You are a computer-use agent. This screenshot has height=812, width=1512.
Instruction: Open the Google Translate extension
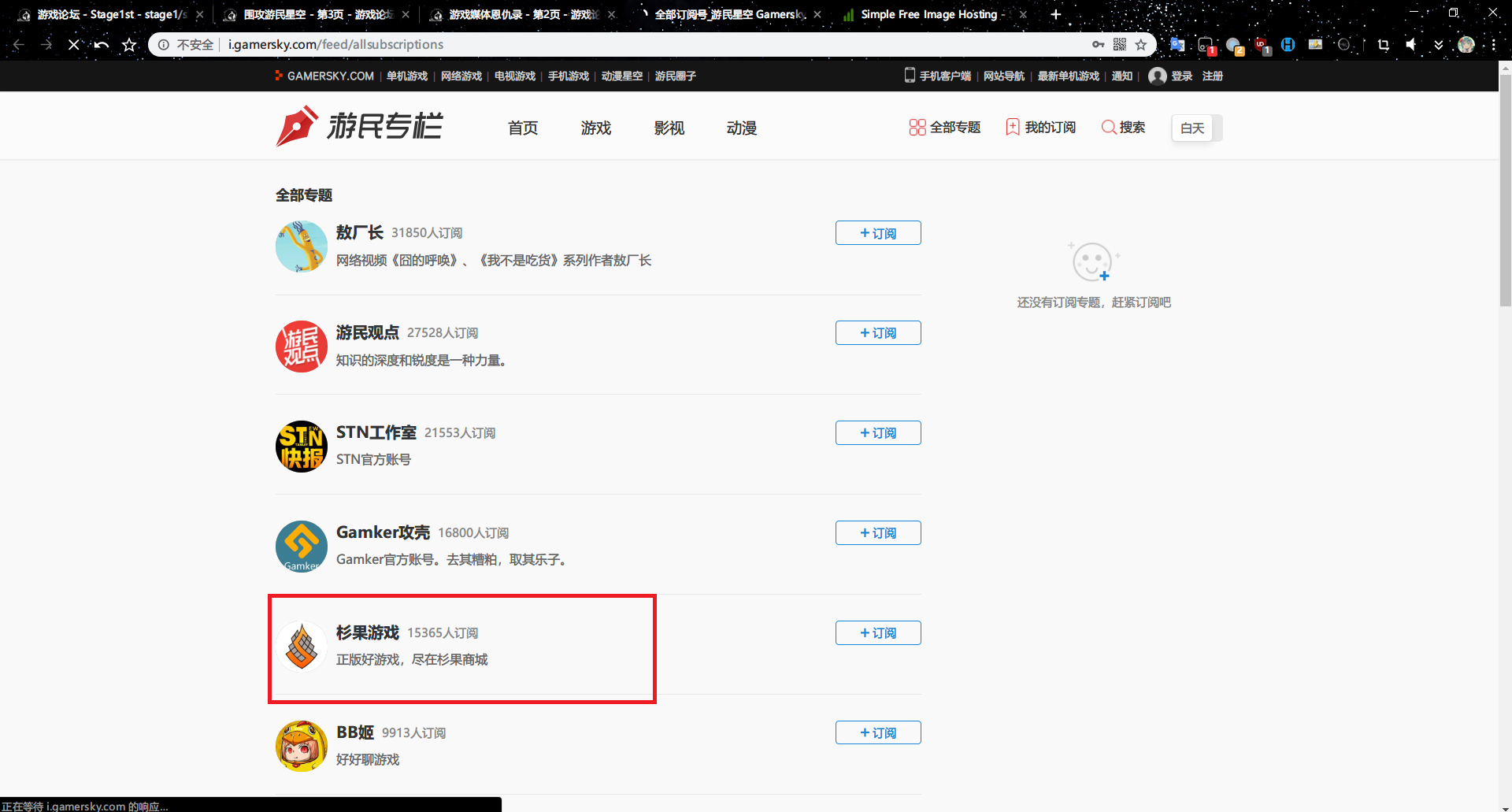[1177, 45]
